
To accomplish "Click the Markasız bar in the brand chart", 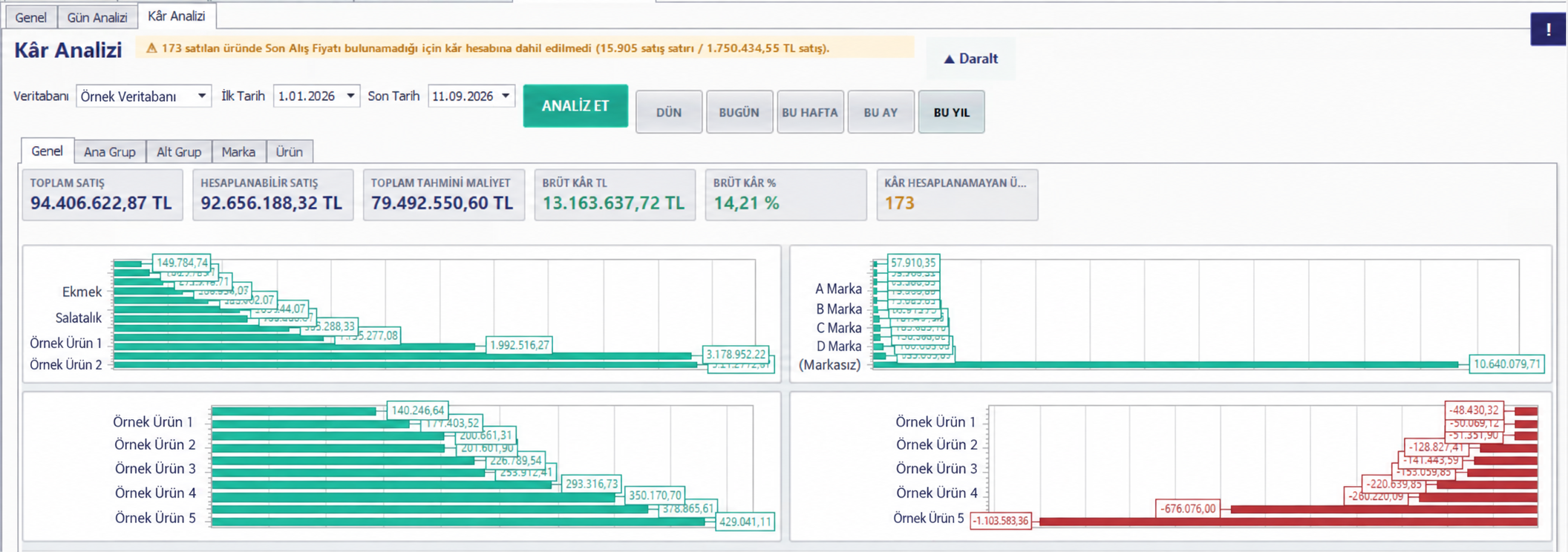I will tap(1166, 364).
